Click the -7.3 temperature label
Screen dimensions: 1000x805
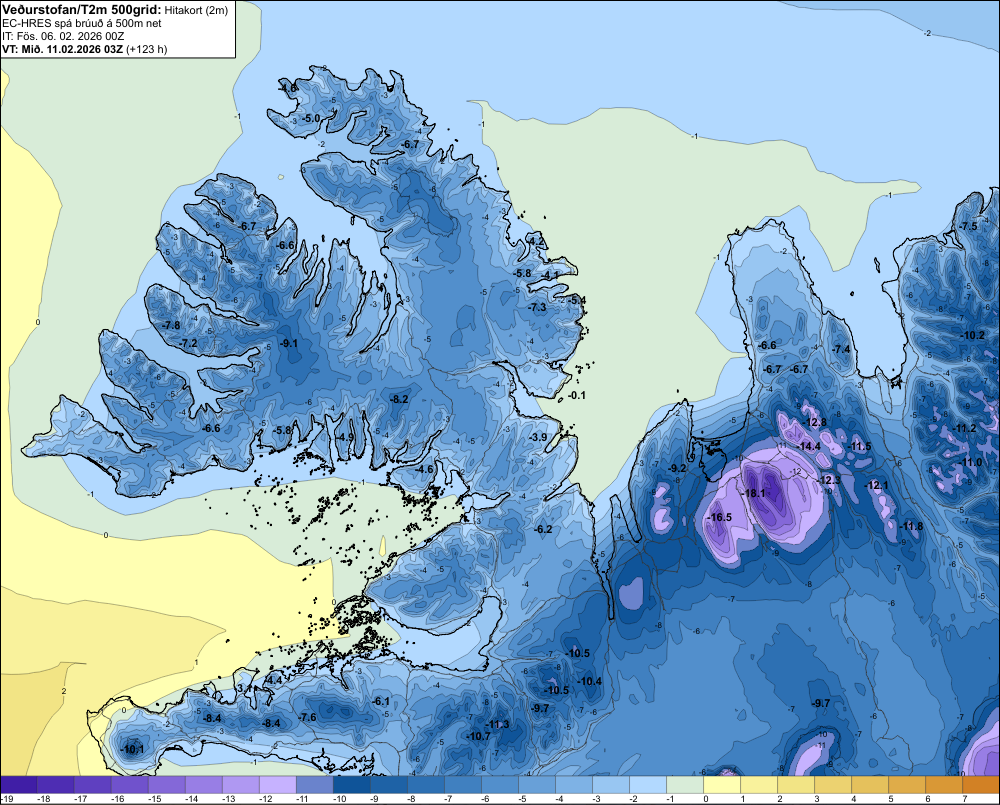pyautogui.click(x=538, y=307)
